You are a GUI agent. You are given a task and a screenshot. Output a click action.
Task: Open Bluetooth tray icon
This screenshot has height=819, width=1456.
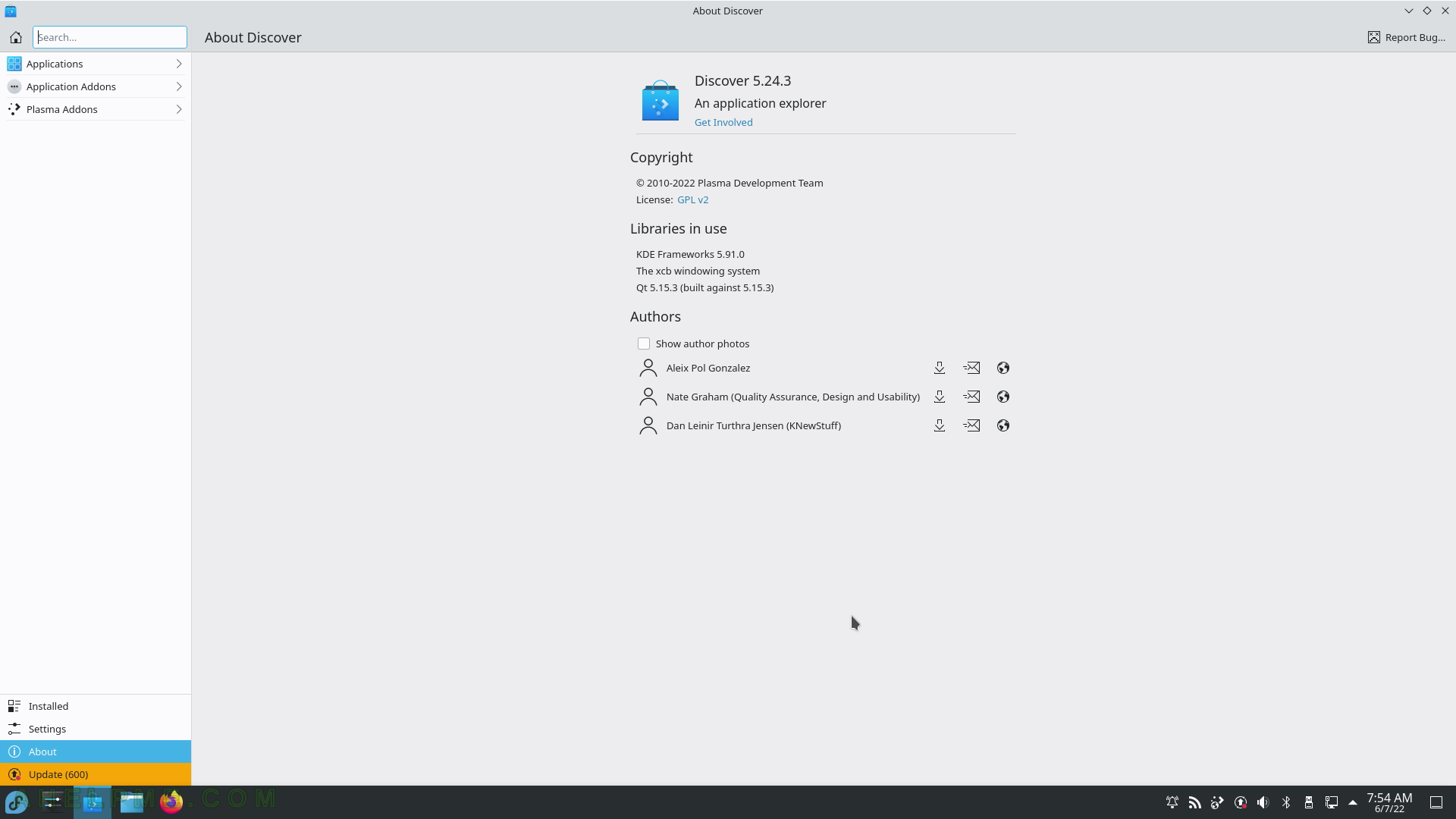[x=1286, y=802]
